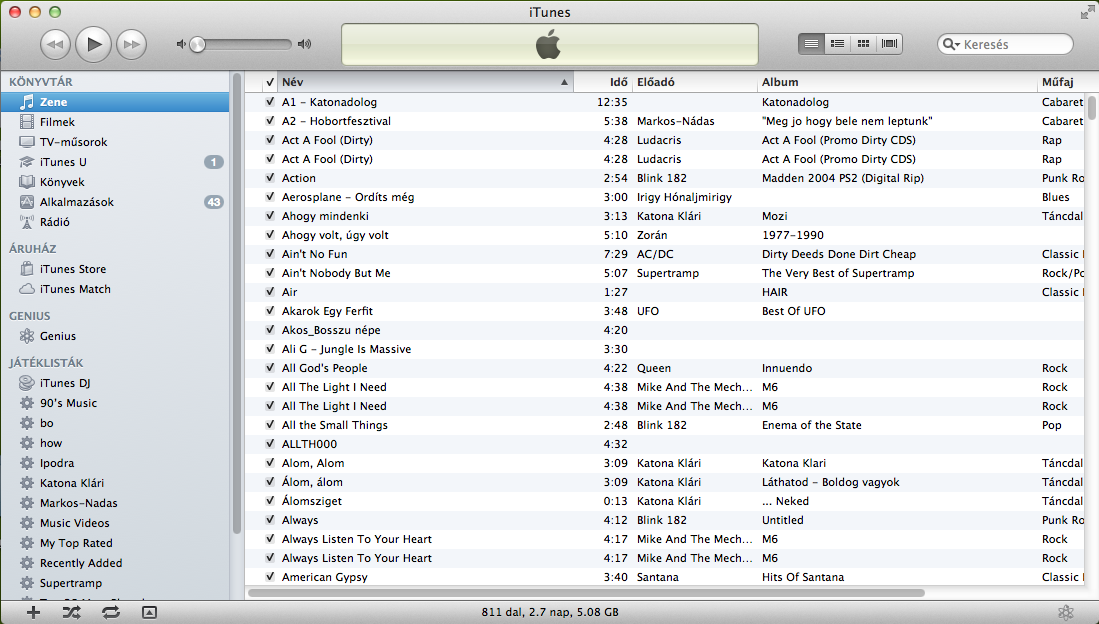Uncheck the Ahogy mindenki checkbox
Image resolution: width=1099 pixels, height=624 pixels.
click(270, 216)
